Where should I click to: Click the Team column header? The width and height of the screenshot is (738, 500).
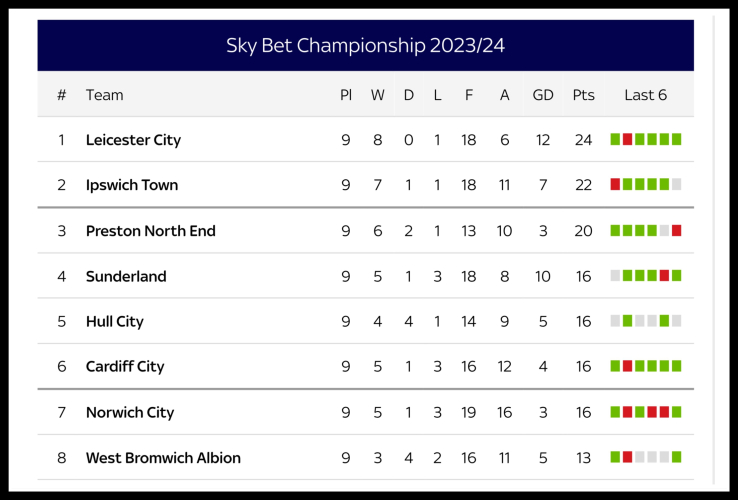pos(105,95)
